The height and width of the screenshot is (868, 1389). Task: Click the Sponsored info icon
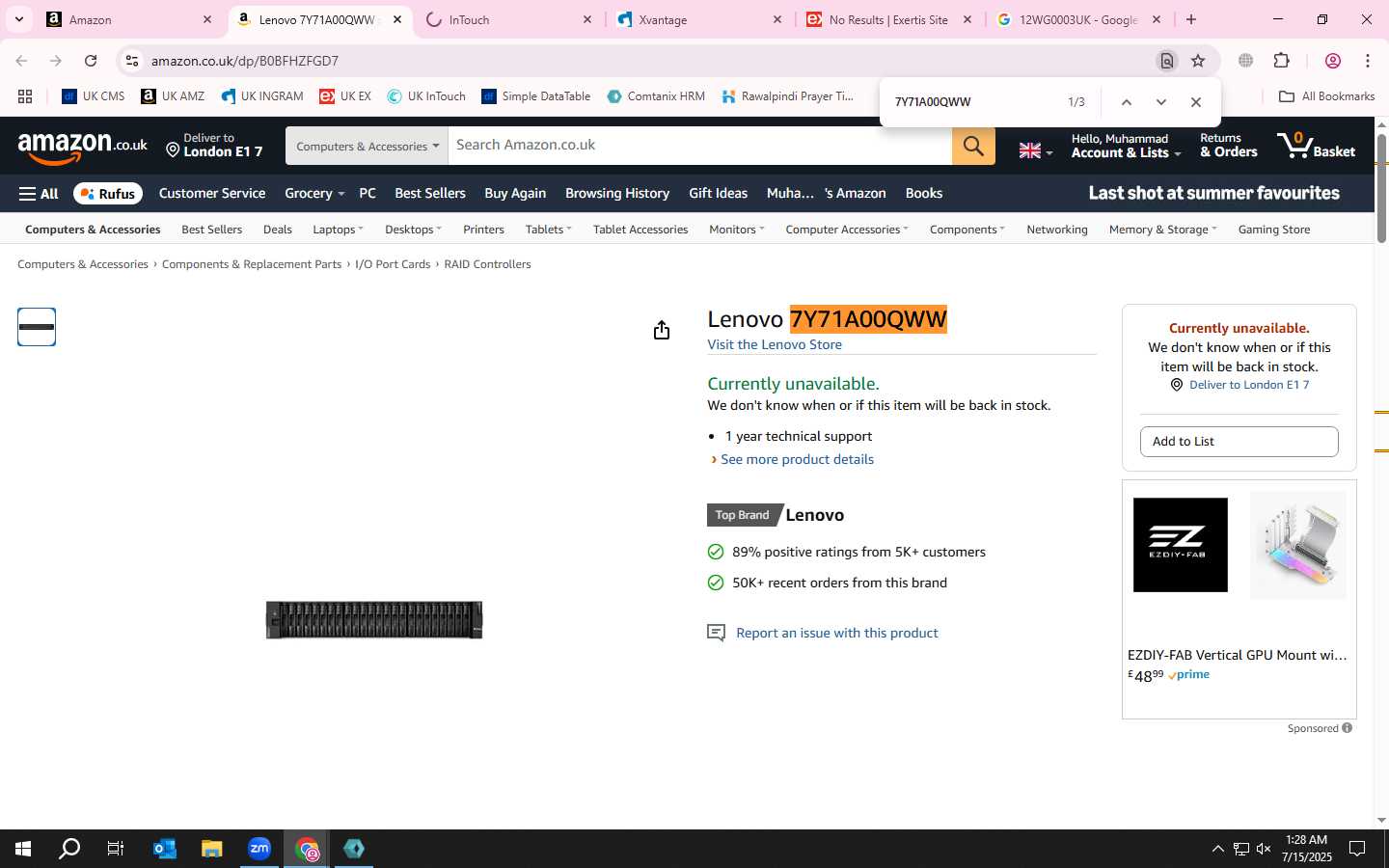[1347, 728]
